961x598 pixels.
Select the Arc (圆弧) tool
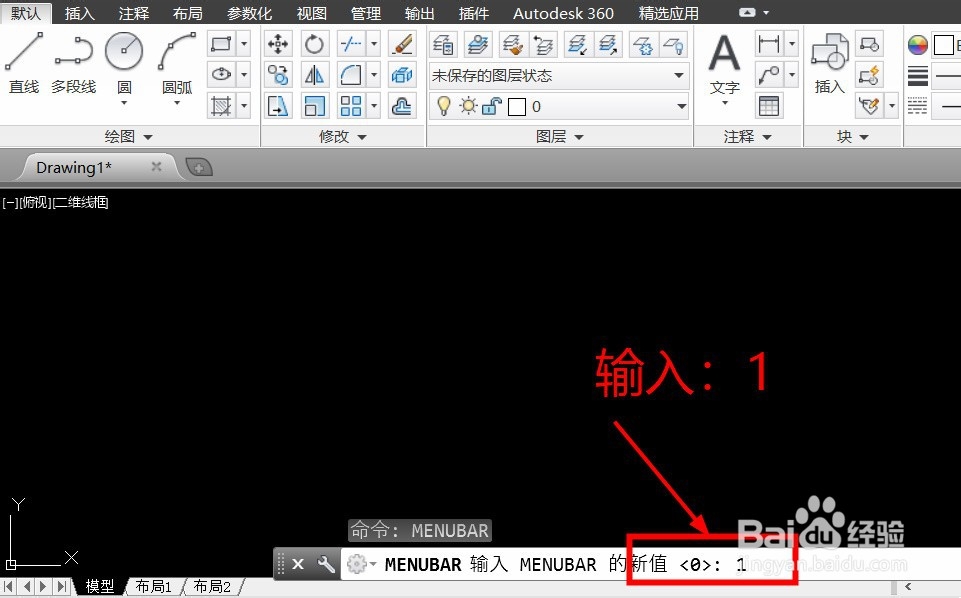pyautogui.click(x=177, y=67)
